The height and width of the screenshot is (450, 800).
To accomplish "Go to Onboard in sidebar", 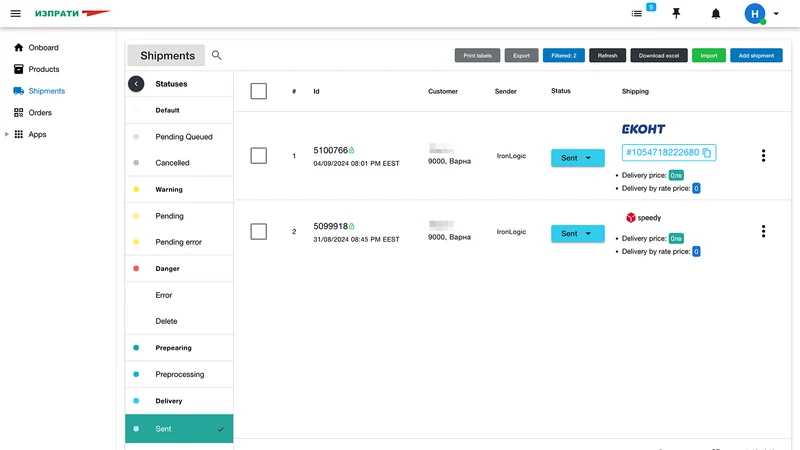I will coord(43,47).
